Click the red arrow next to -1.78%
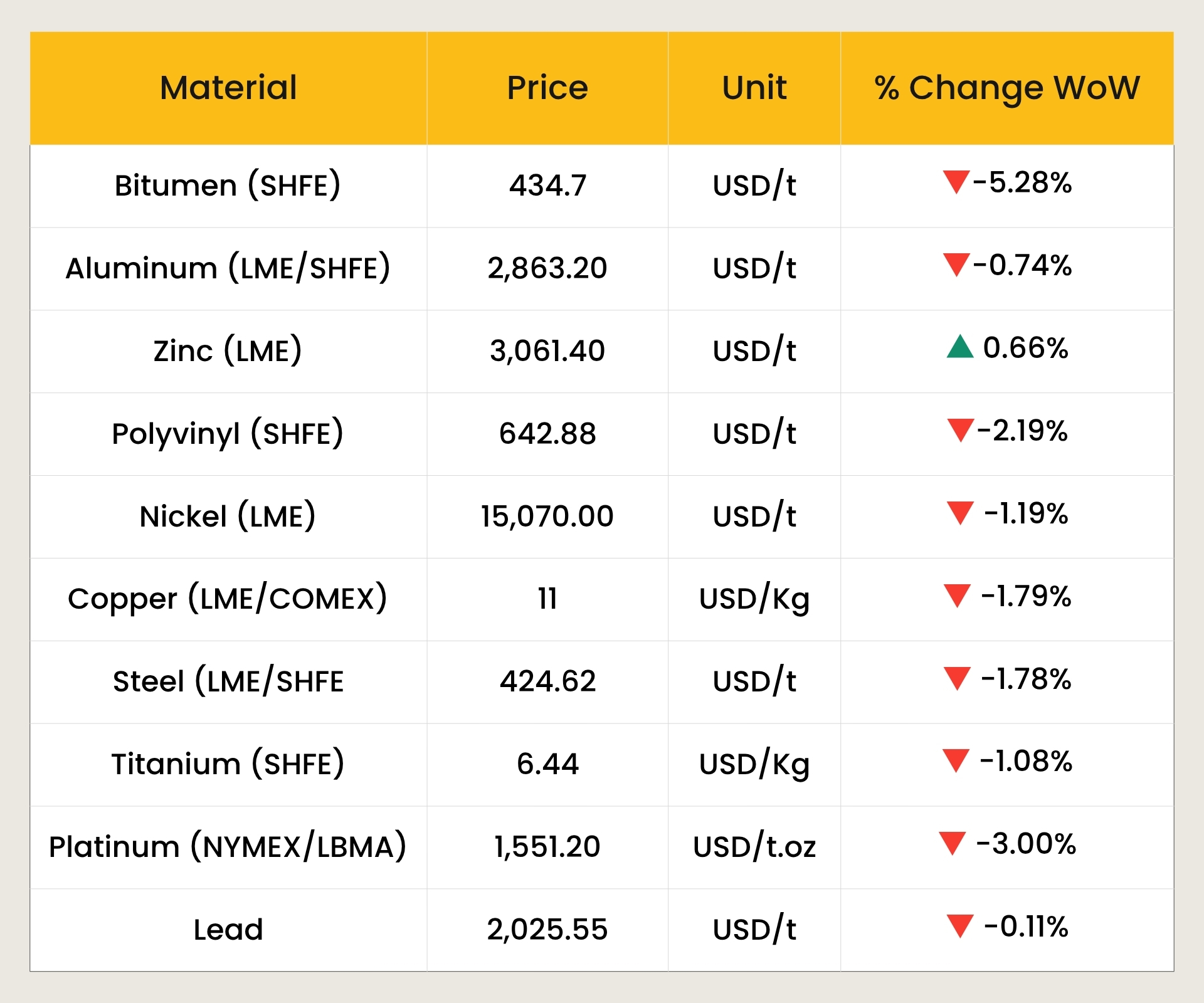This screenshot has height=1003, width=1204. tap(957, 677)
